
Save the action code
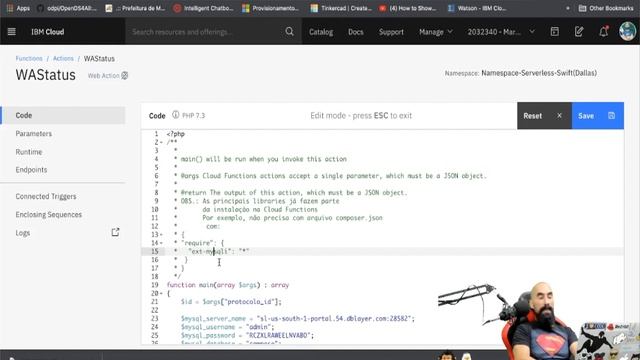point(598,116)
